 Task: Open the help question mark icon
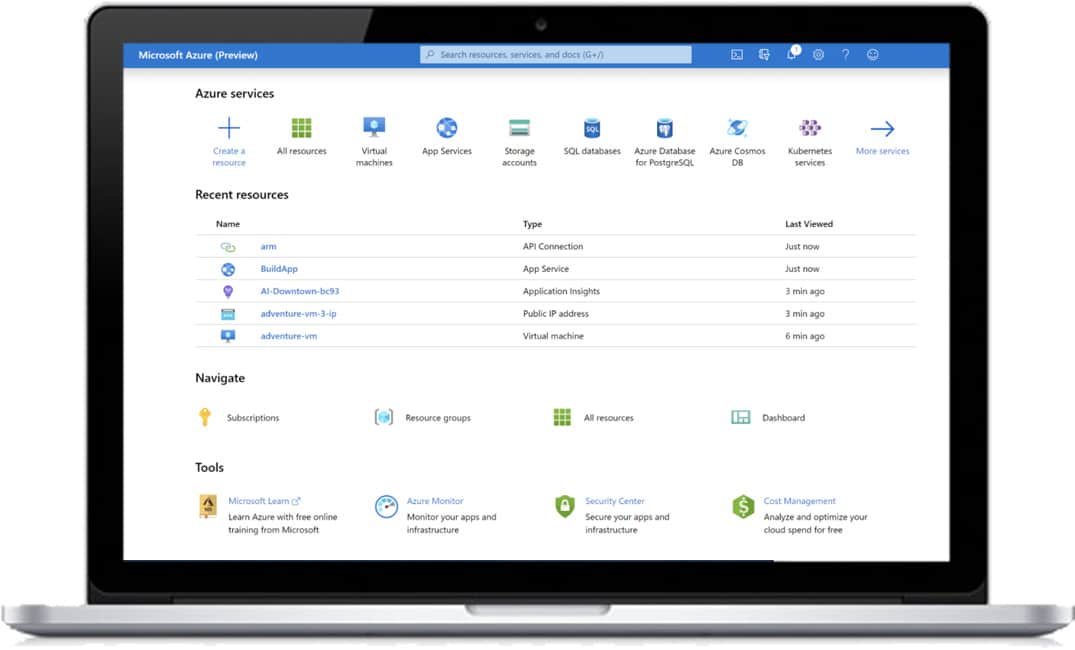(845, 55)
